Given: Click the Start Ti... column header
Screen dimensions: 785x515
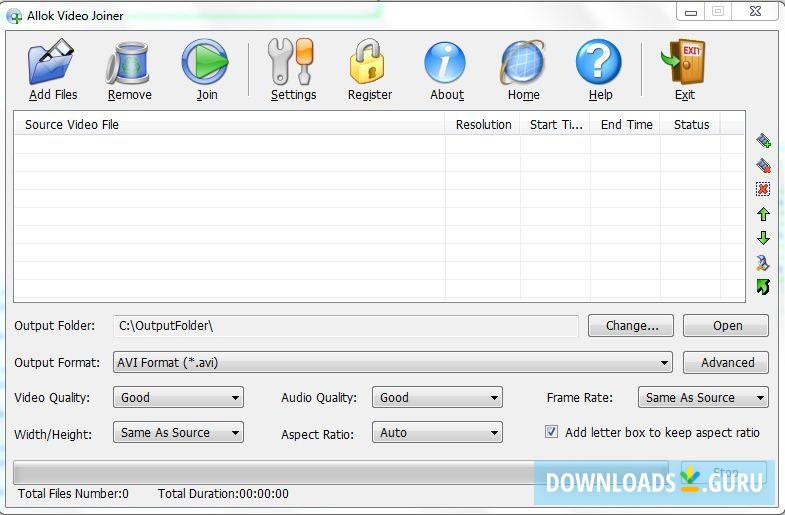Looking at the screenshot, I should coord(555,125).
